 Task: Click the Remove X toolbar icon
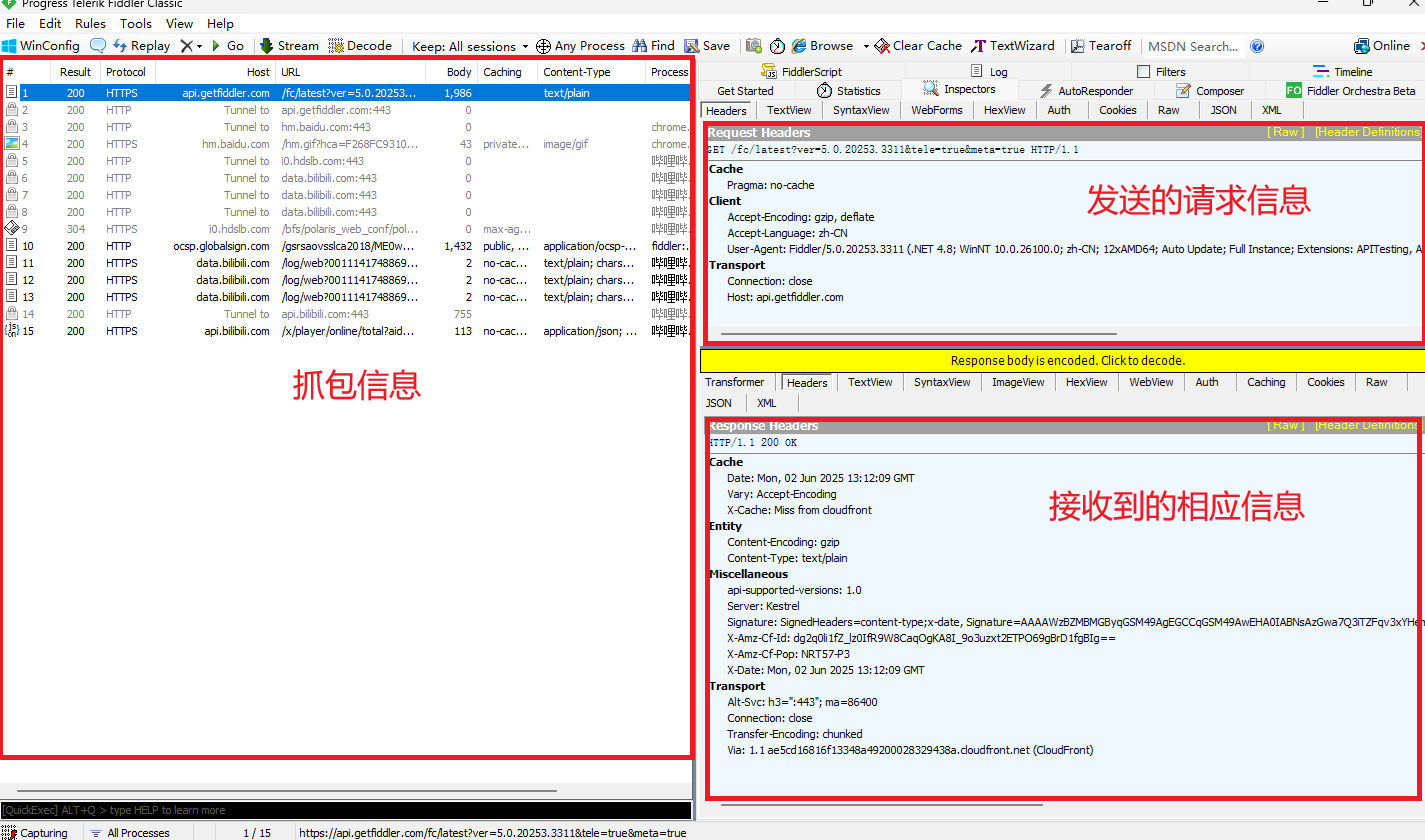185,46
